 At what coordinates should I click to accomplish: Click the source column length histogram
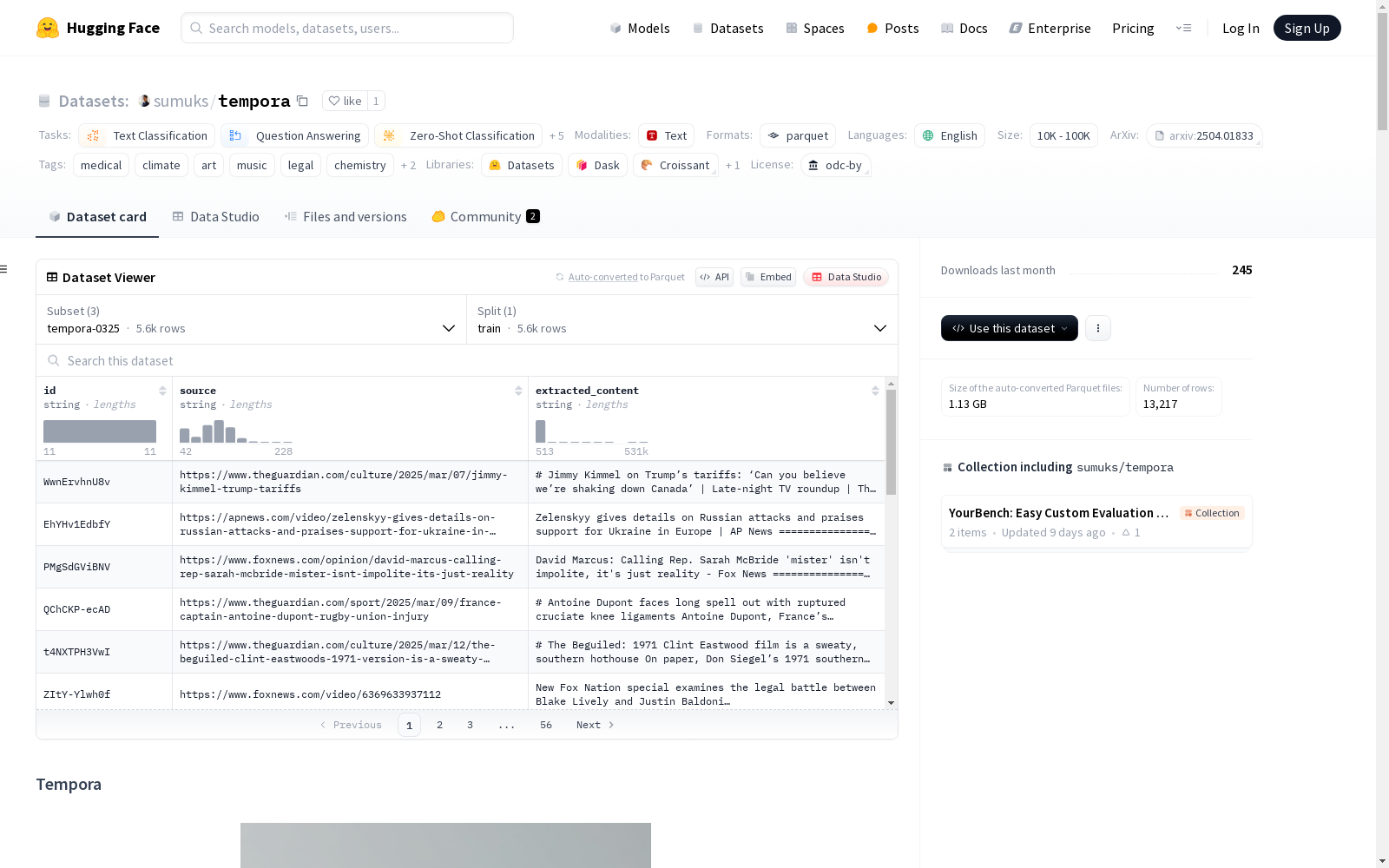pyautogui.click(x=236, y=431)
